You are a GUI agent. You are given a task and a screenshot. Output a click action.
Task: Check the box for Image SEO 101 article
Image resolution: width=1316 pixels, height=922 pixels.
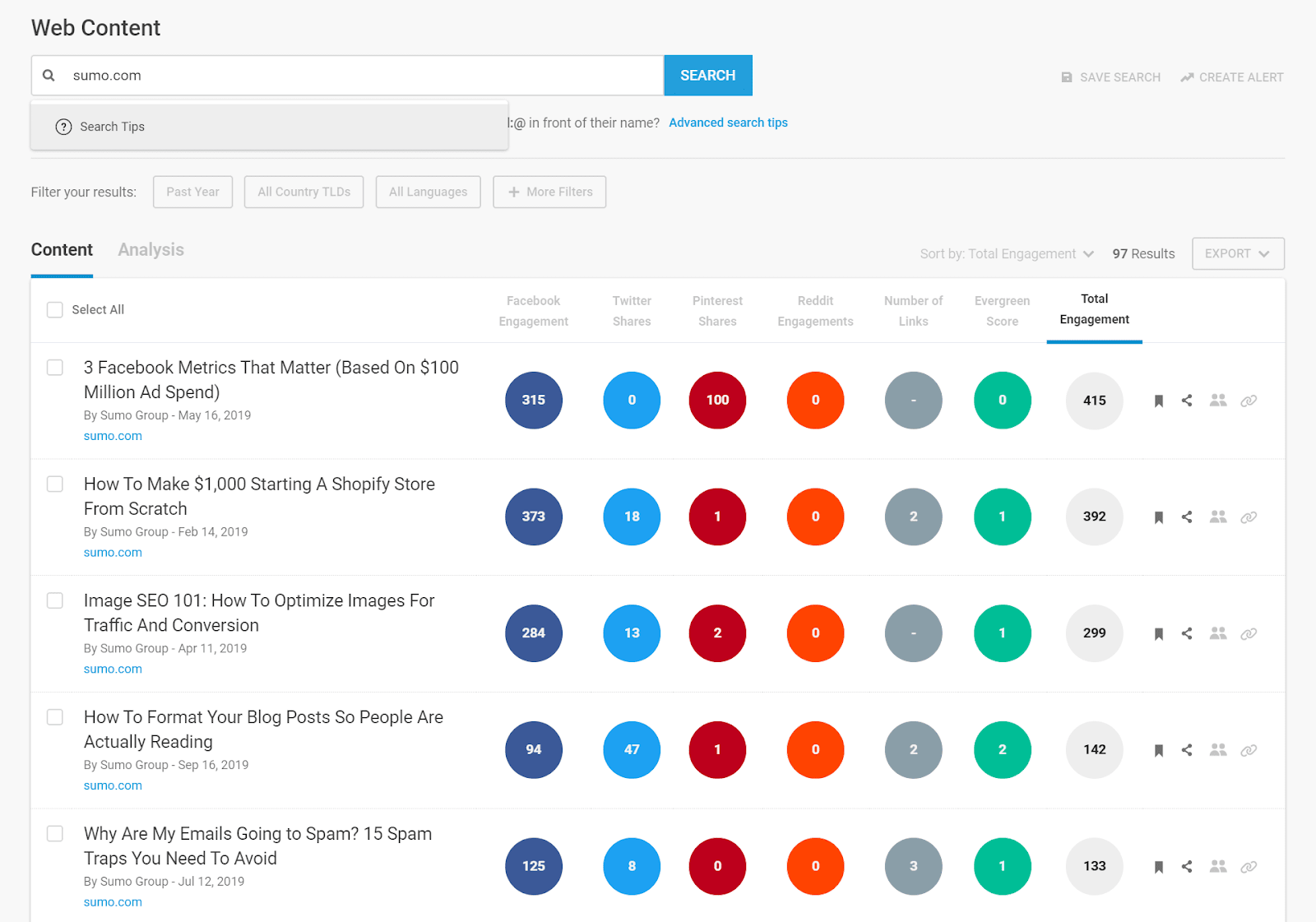tap(55, 601)
